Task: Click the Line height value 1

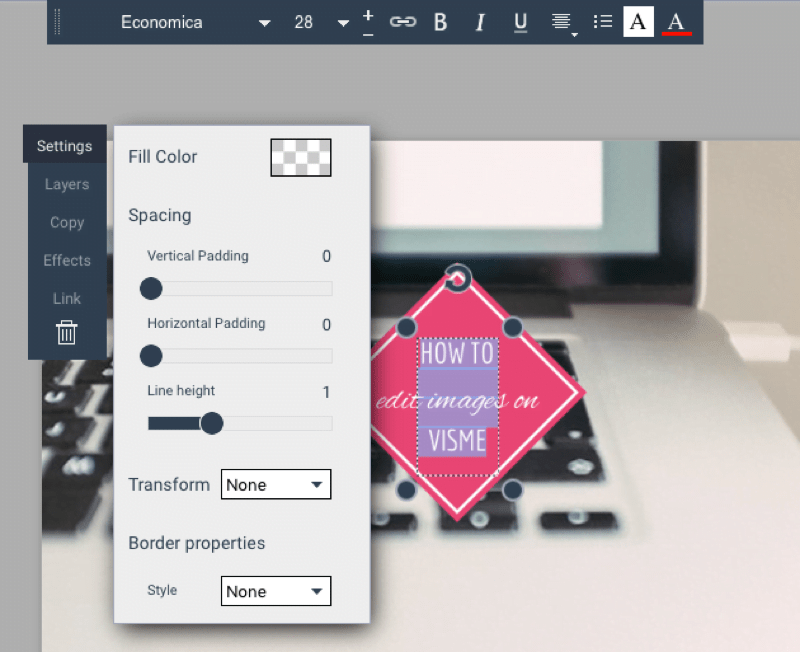Action: pyautogui.click(x=327, y=392)
